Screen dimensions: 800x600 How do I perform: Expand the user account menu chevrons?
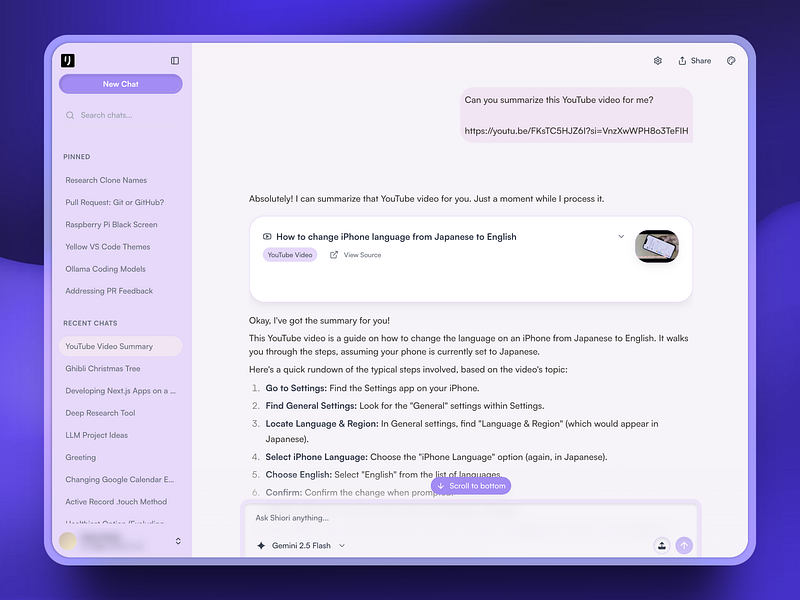pyautogui.click(x=178, y=541)
